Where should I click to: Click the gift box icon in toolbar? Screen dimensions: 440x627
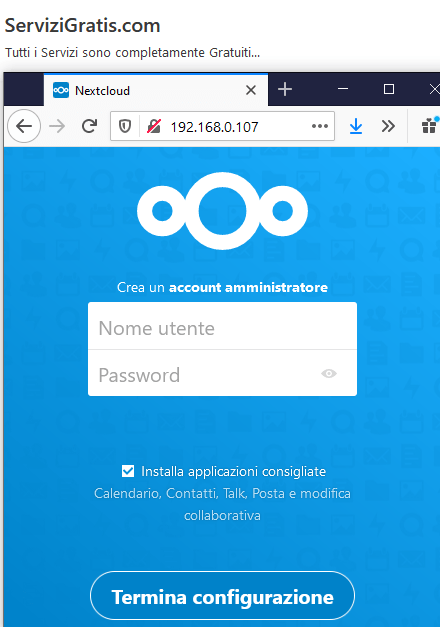point(430,126)
